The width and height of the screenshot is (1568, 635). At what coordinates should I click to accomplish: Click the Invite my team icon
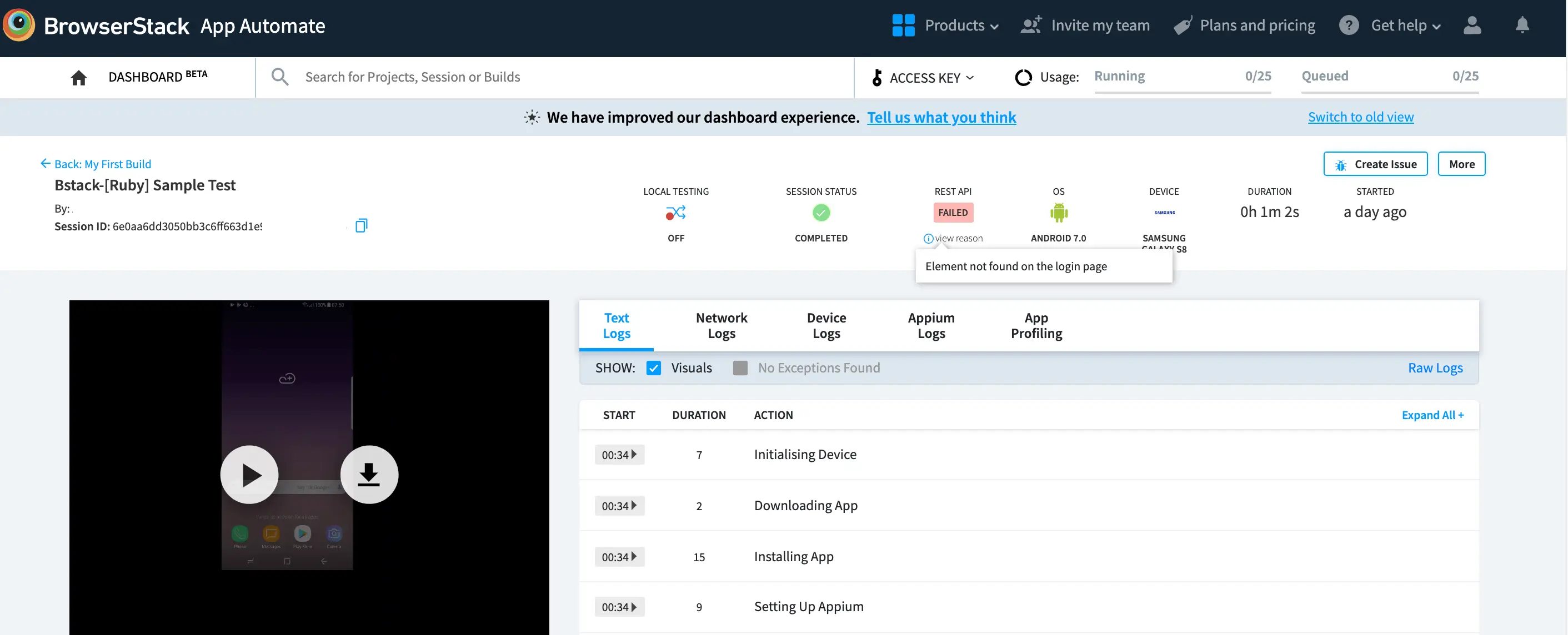coord(1031,25)
